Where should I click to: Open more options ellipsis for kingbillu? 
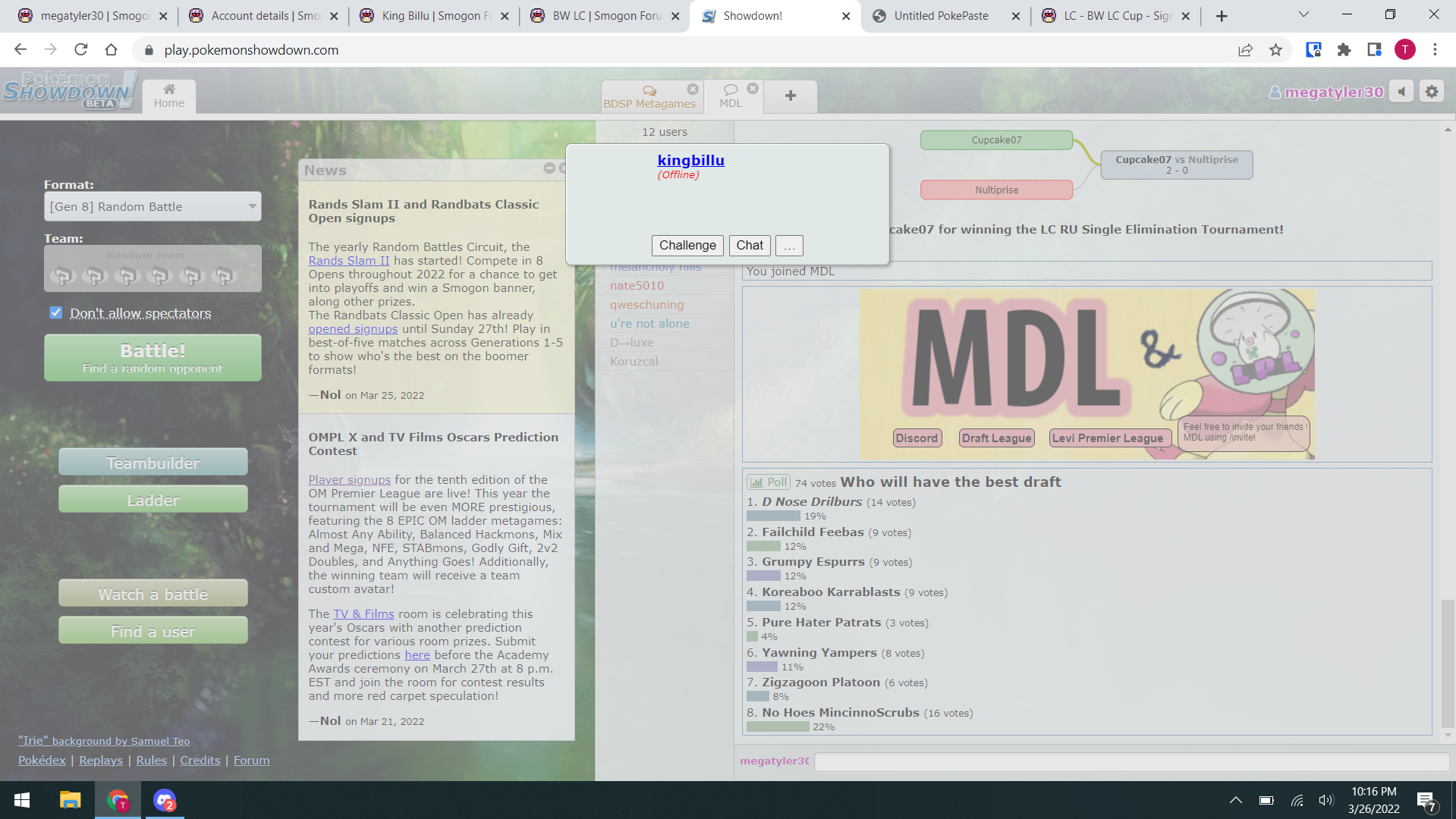[x=789, y=246]
